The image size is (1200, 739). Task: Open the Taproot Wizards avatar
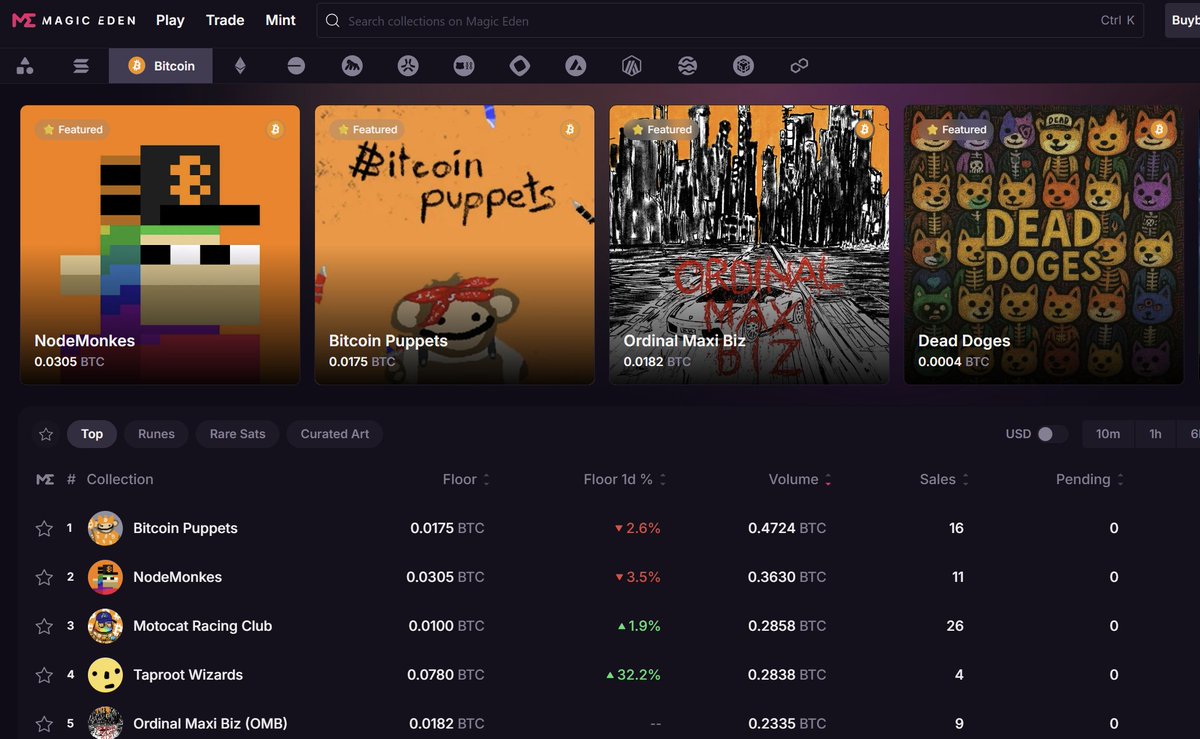coord(105,675)
